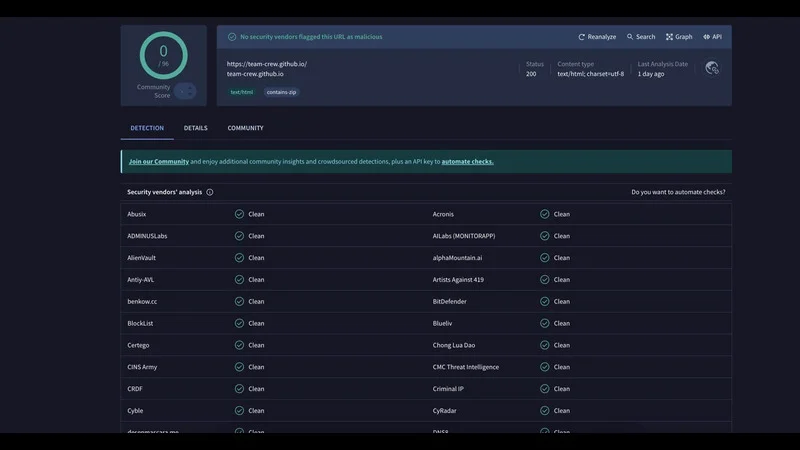The width and height of the screenshot is (800, 450).
Task: Select the Certego vendor name
Action: (x=138, y=345)
